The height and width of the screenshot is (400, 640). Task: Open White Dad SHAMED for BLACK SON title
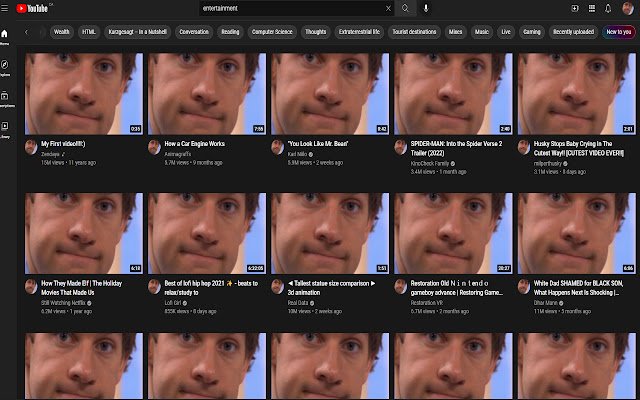578,288
